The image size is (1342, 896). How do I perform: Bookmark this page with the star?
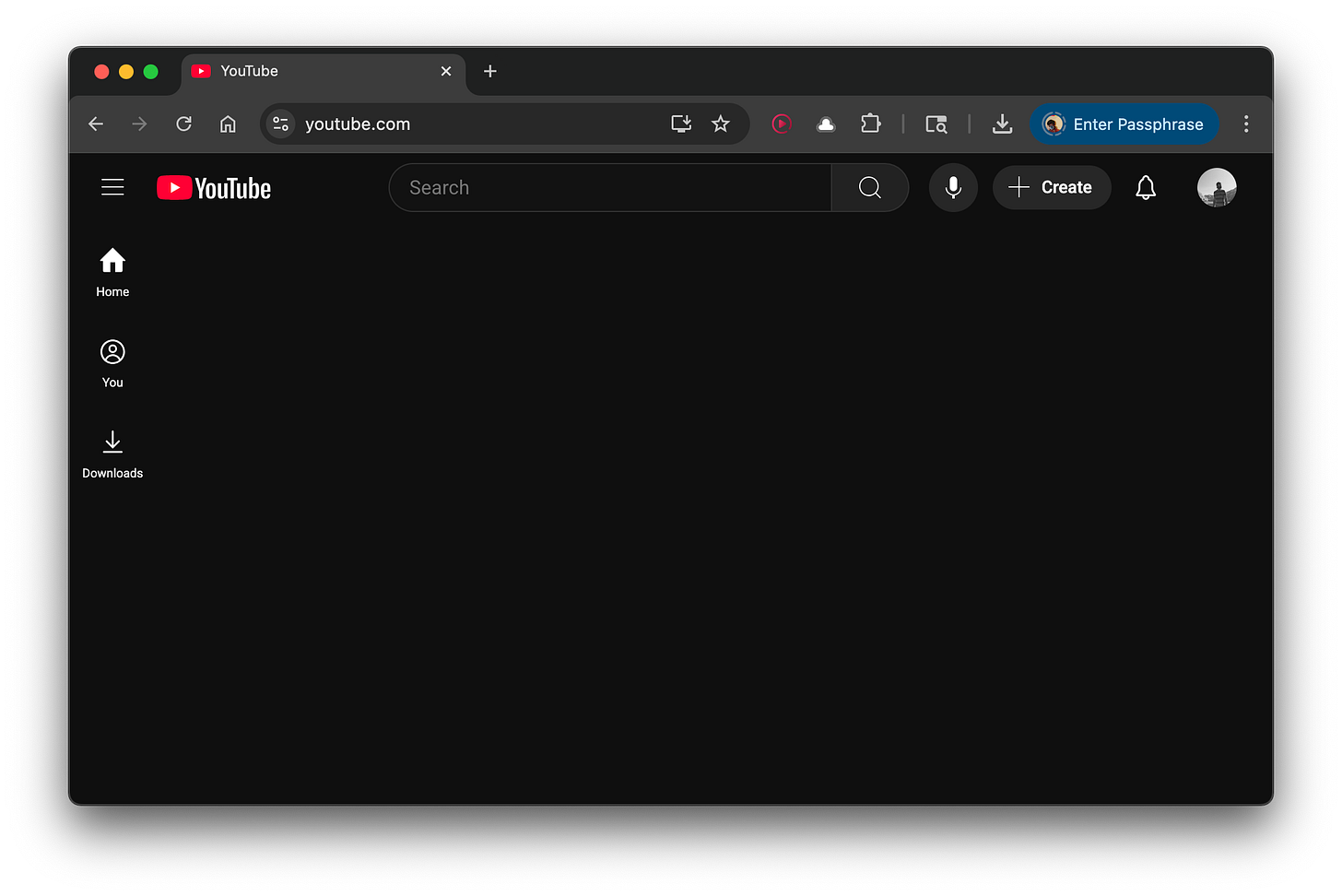721,124
